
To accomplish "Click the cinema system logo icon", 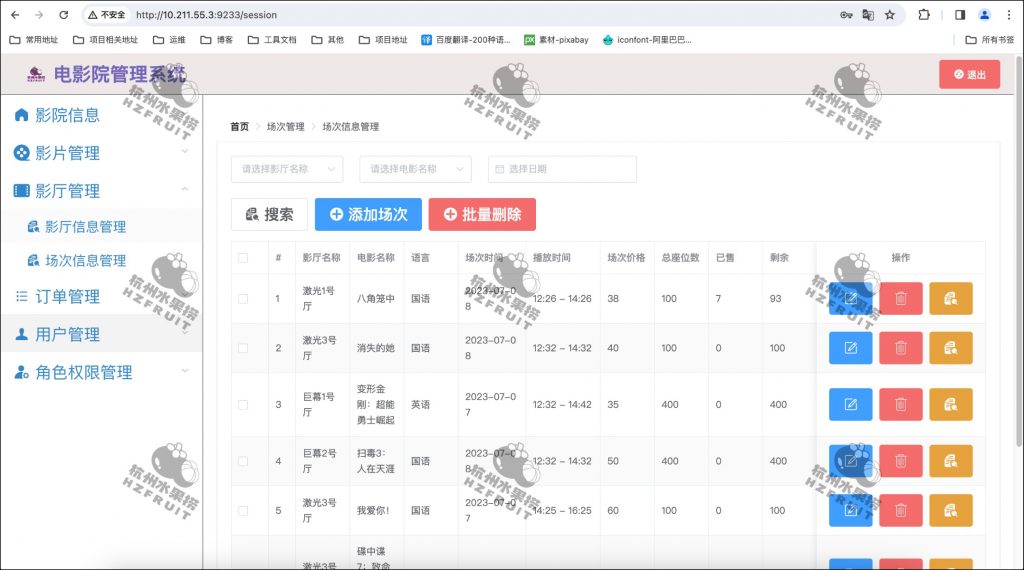I will [x=36, y=74].
